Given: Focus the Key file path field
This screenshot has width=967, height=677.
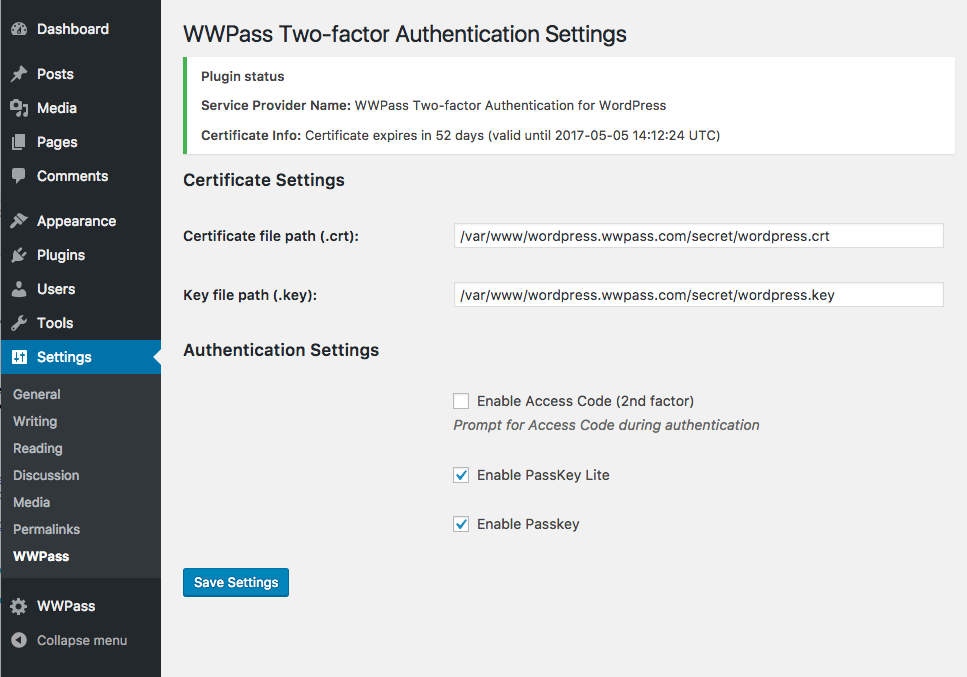Looking at the screenshot, I should 698,295.
